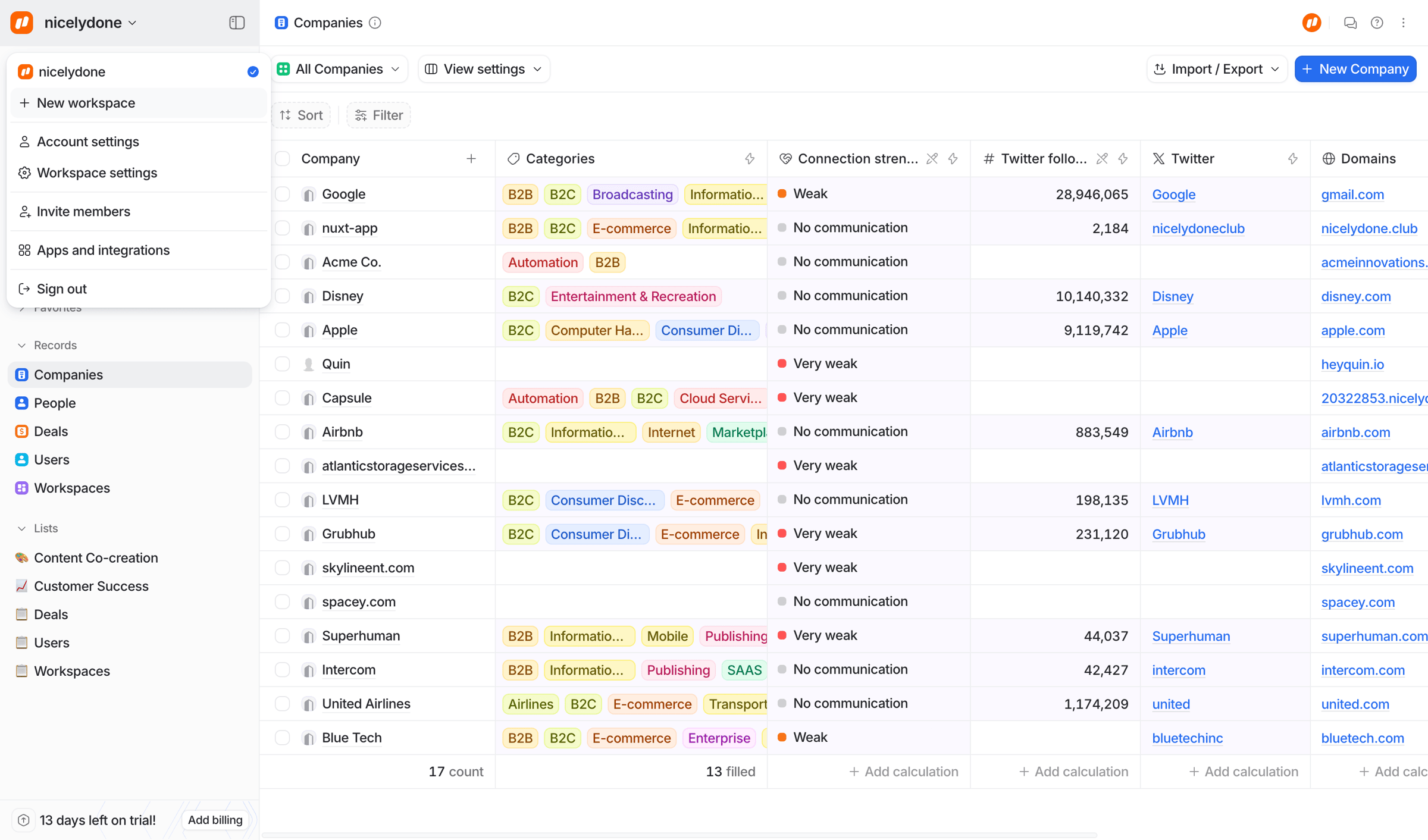Click the Categories column lightning icon
This screenshot has height=840, width=1428.
point(750,159)
